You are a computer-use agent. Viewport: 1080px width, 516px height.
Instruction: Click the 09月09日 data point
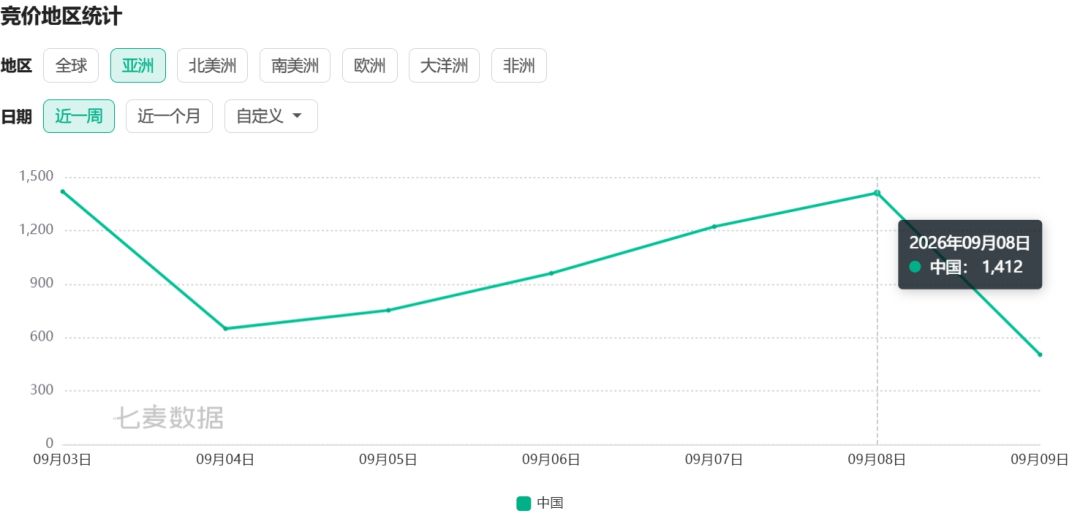tap(1040, 355)
